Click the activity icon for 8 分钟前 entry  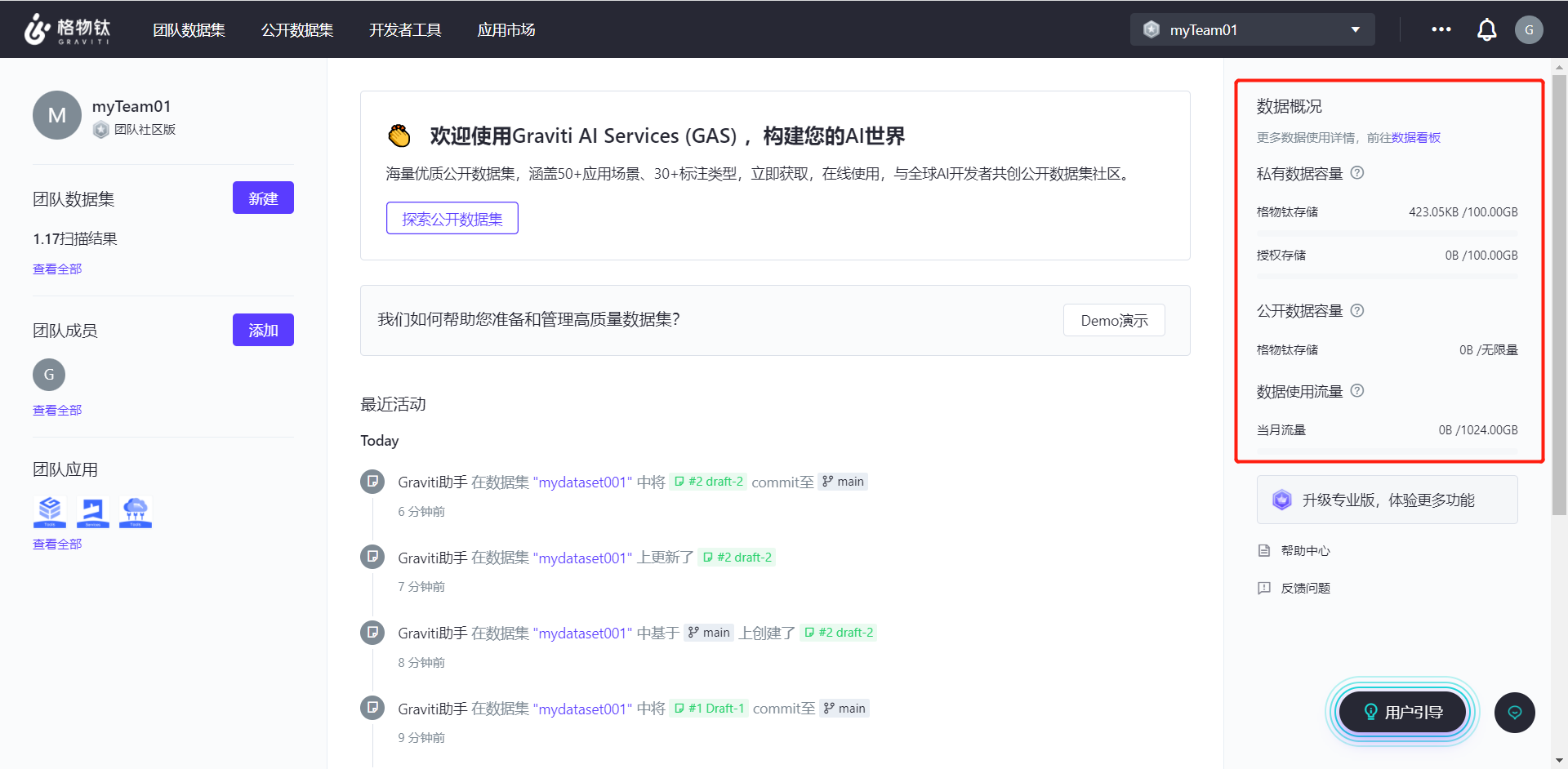coord(372,633)
